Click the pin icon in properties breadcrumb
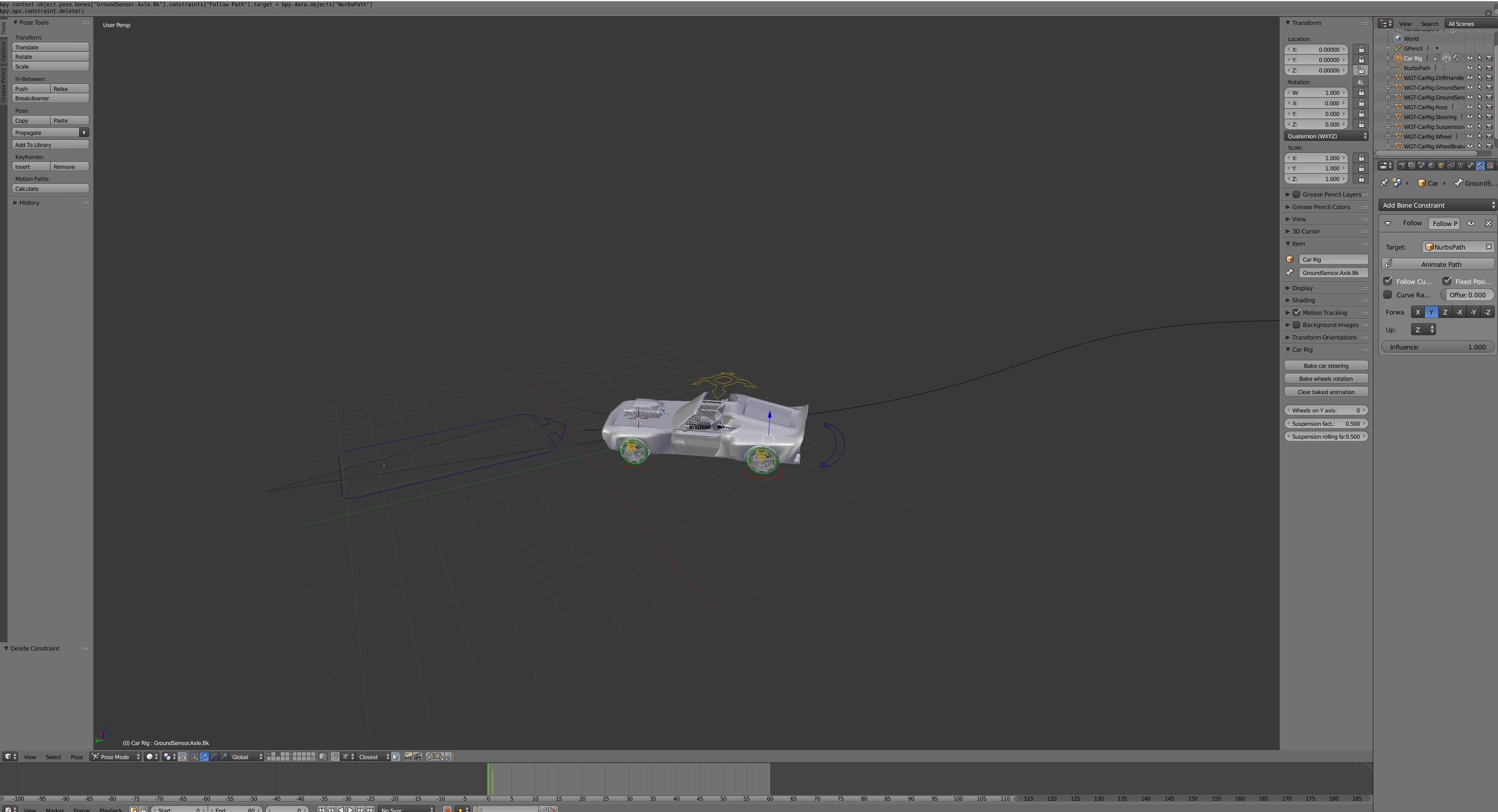 point(1385,183)
